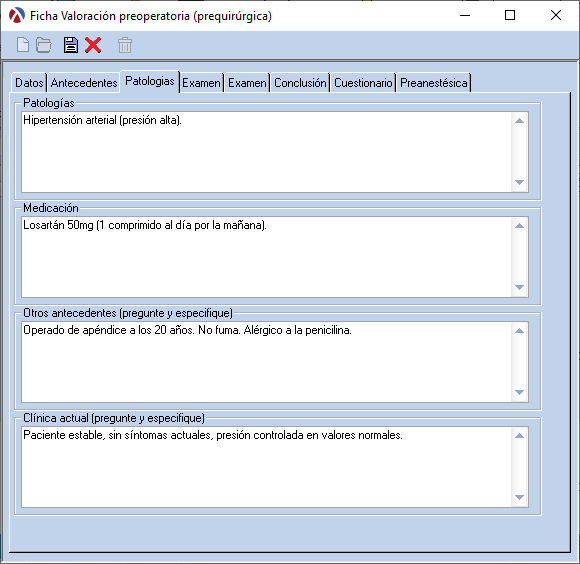Open the Antecedentes tab

84,82
